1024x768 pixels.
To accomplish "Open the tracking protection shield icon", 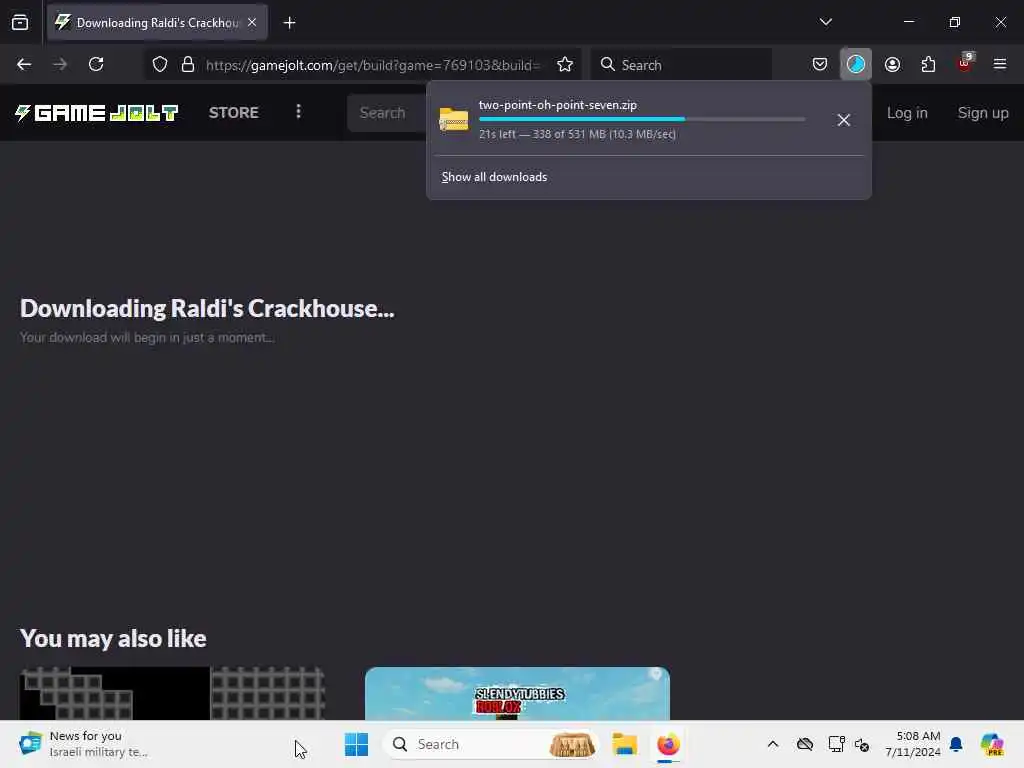I will point(160,65).
